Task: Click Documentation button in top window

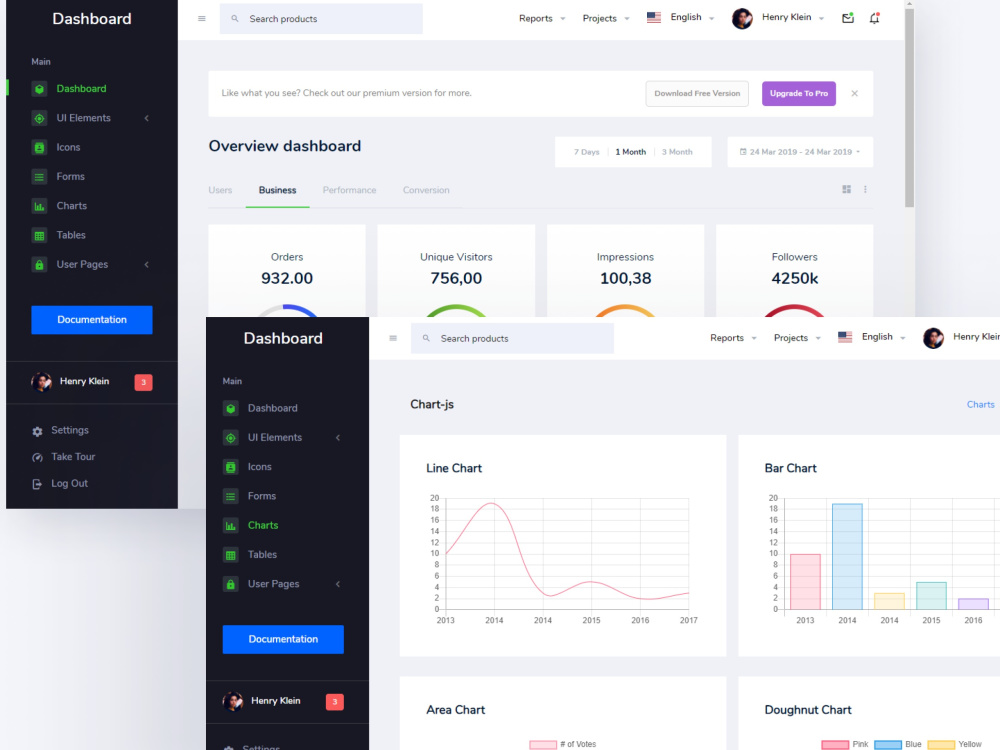Action: click(92, 320)
